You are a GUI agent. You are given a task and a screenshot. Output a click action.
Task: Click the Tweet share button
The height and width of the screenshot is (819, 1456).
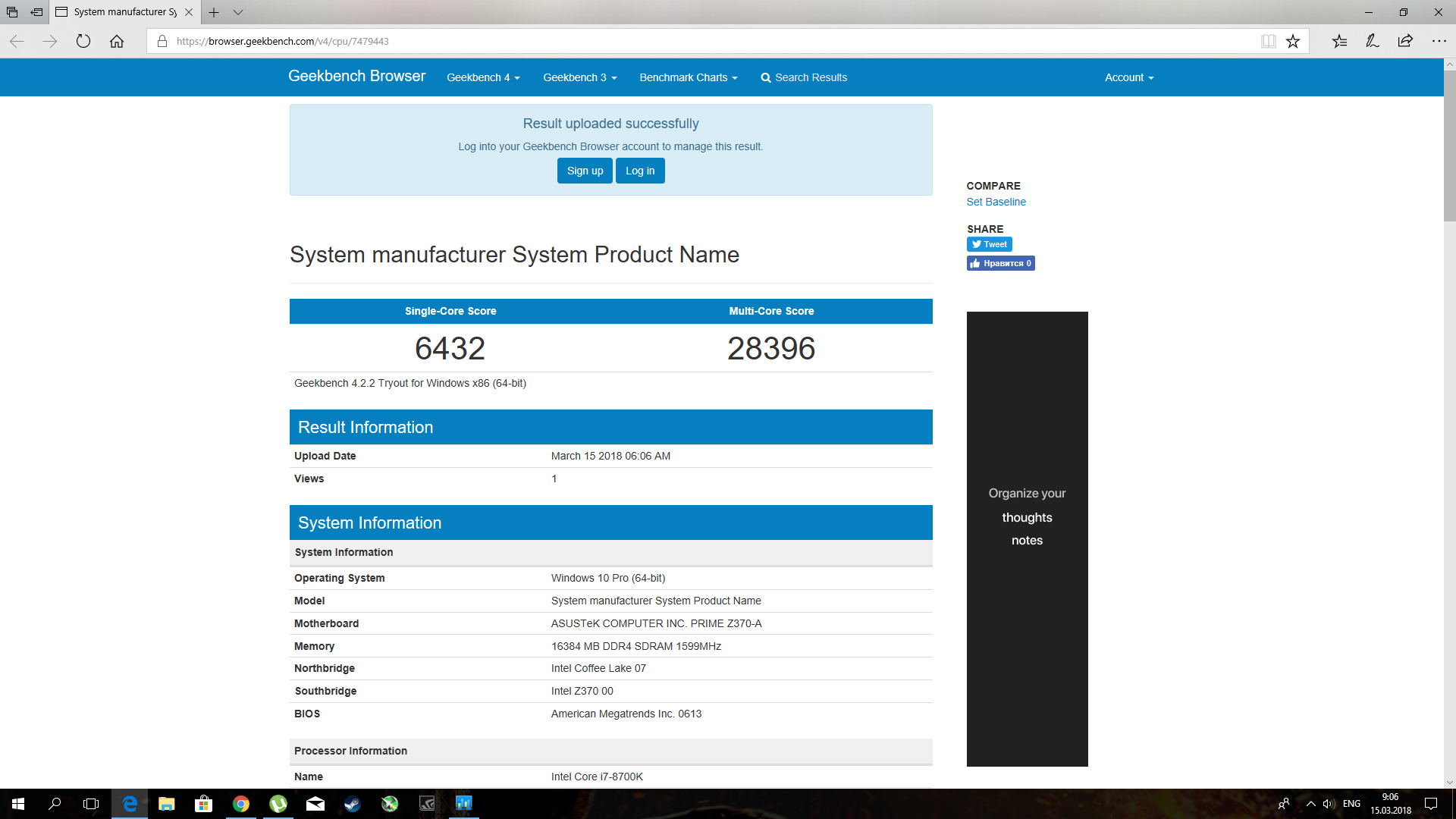coord(989,244)
